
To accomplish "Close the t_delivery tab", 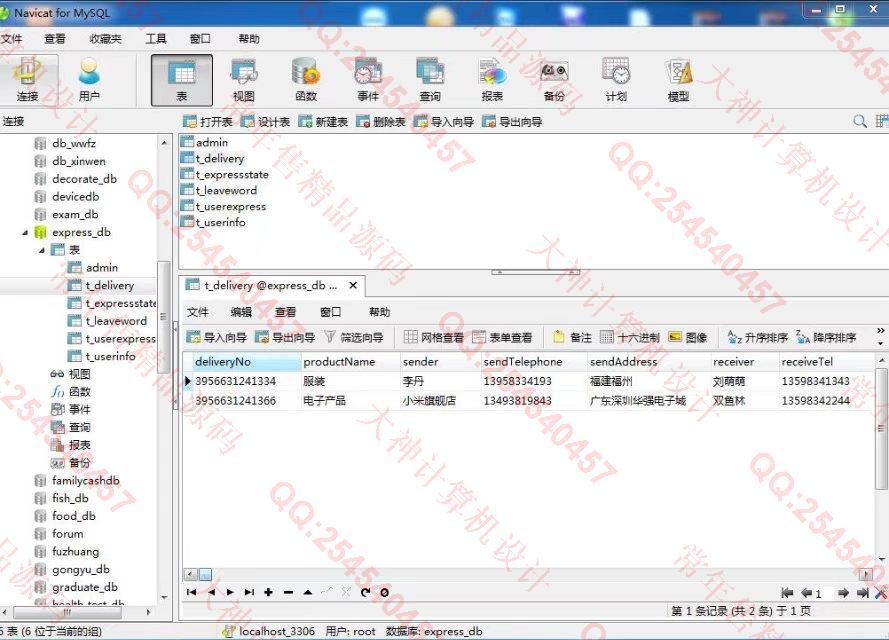I will pyautogui.click(x=353, y=285).
